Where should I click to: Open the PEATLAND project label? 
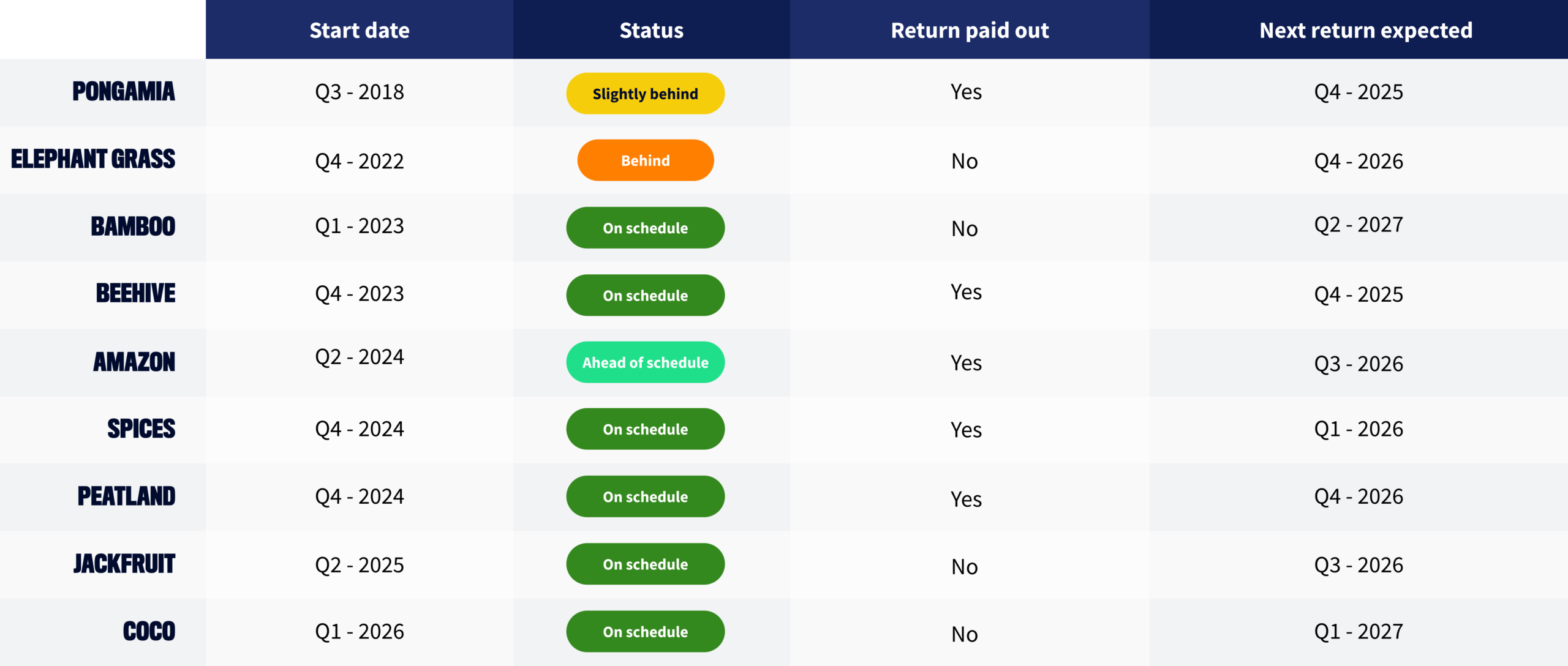tap(126, 496)
